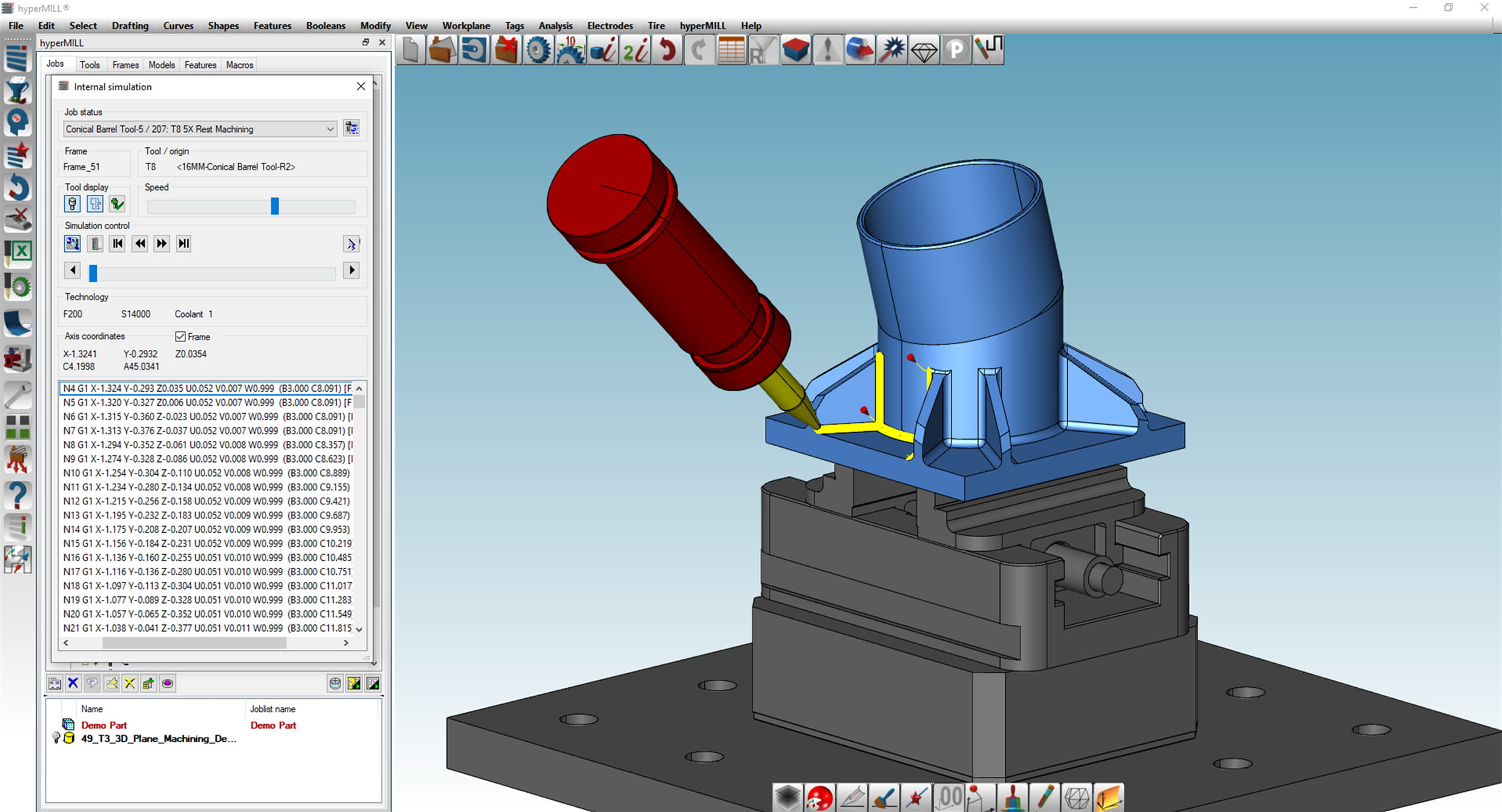Switch to the Macros tab

click(x=239, y=65)
